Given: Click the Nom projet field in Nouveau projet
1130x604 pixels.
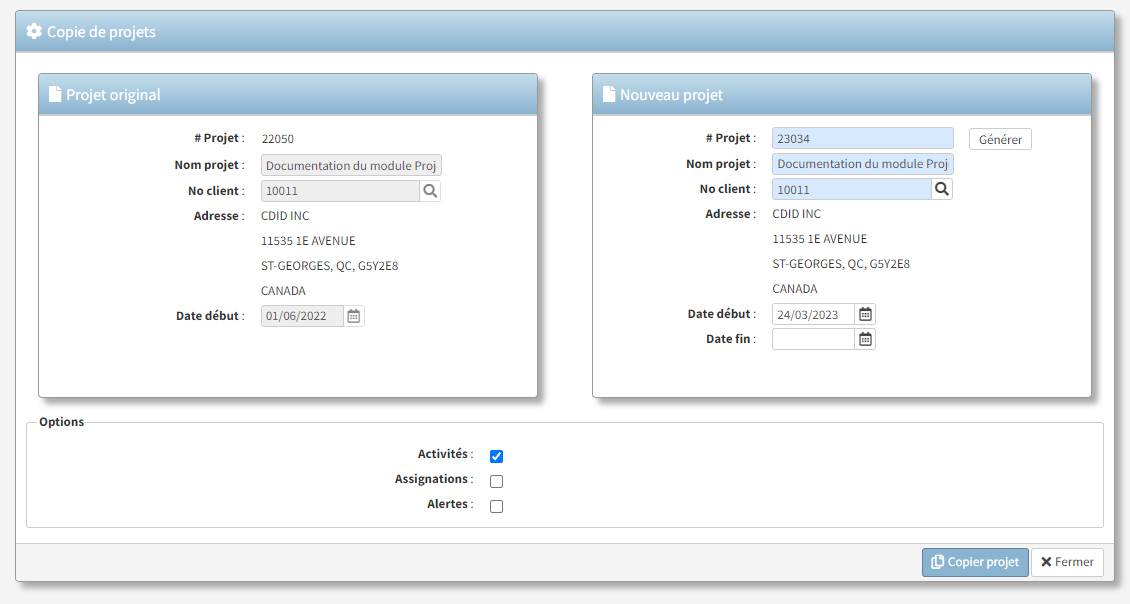Looking at the screenshot, I should [862, 163].
